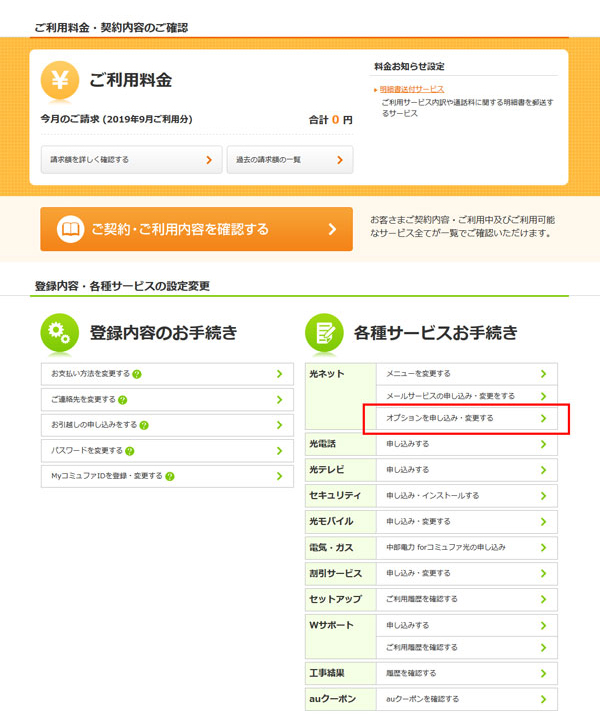Click the yen coin icon beside ご利用料金

[x=60, y=80]
